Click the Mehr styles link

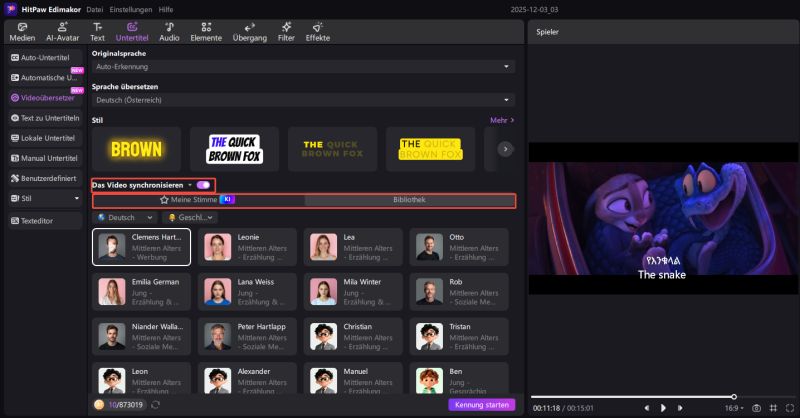502,120
